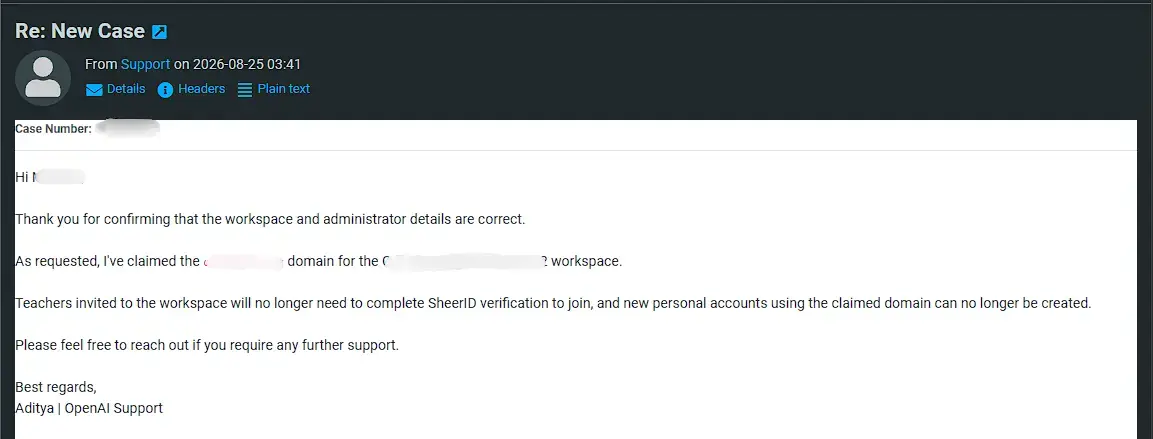Screen dimensions: 1153x439
Task: Click the Case Number label
Action: pyautogui.click(x=54, y=129)
